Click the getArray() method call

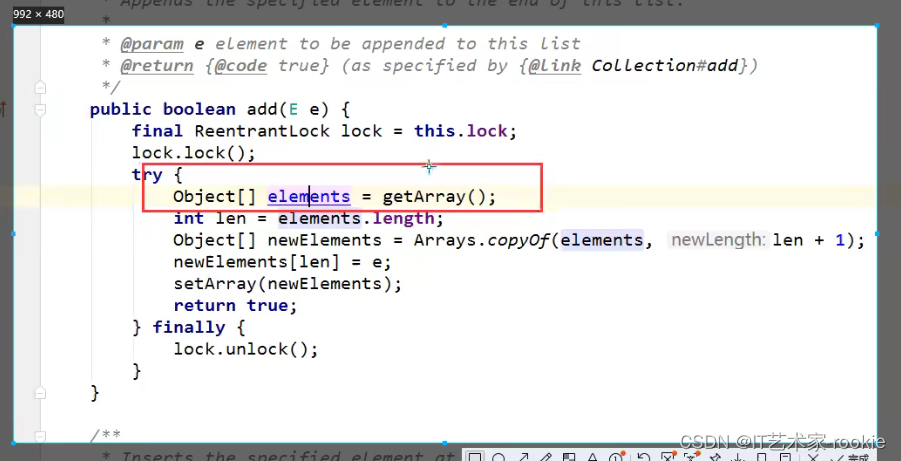point(434,197)
